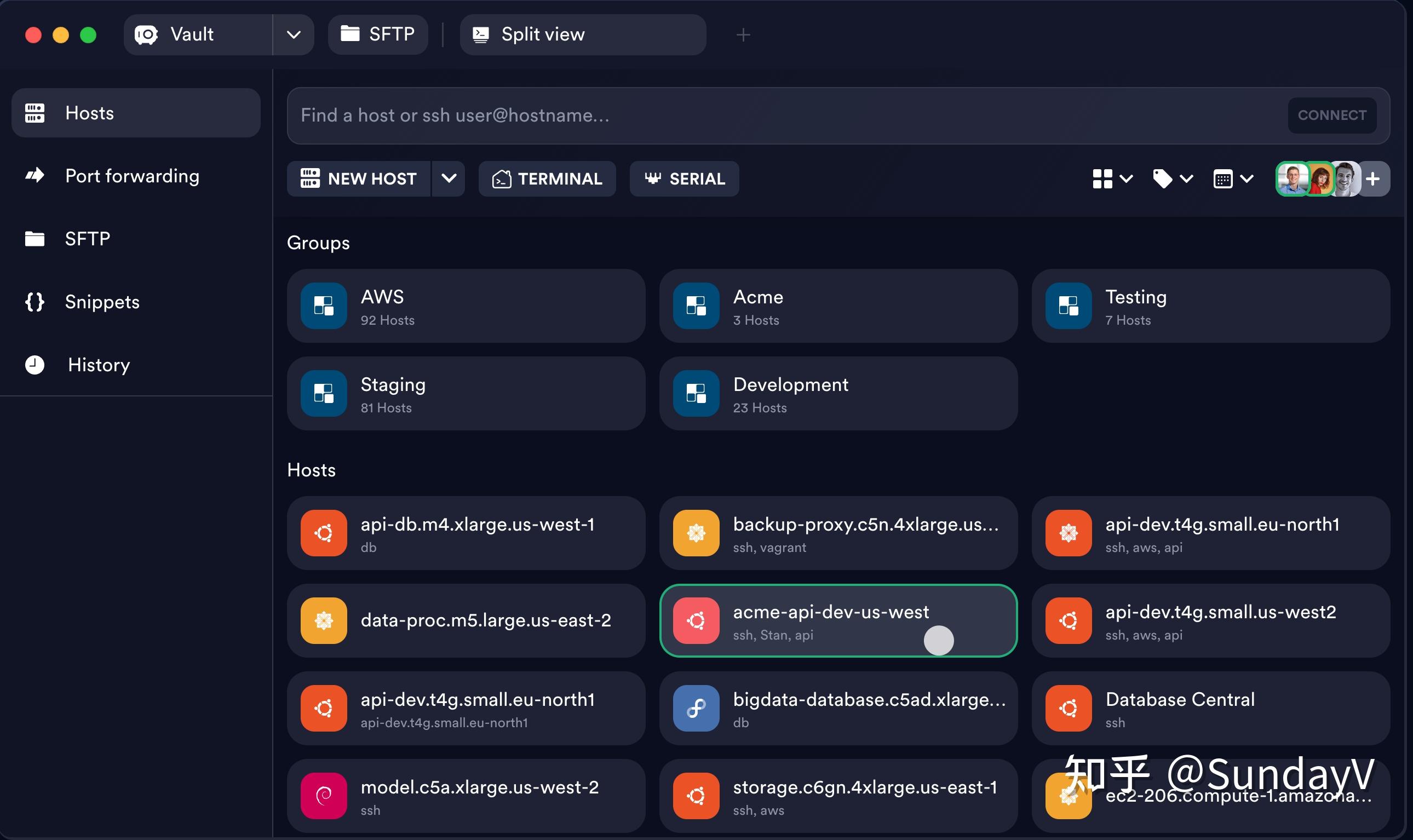Open the tag filter dropdown
Screen dimensions: 1413x840
(1173, 179)
